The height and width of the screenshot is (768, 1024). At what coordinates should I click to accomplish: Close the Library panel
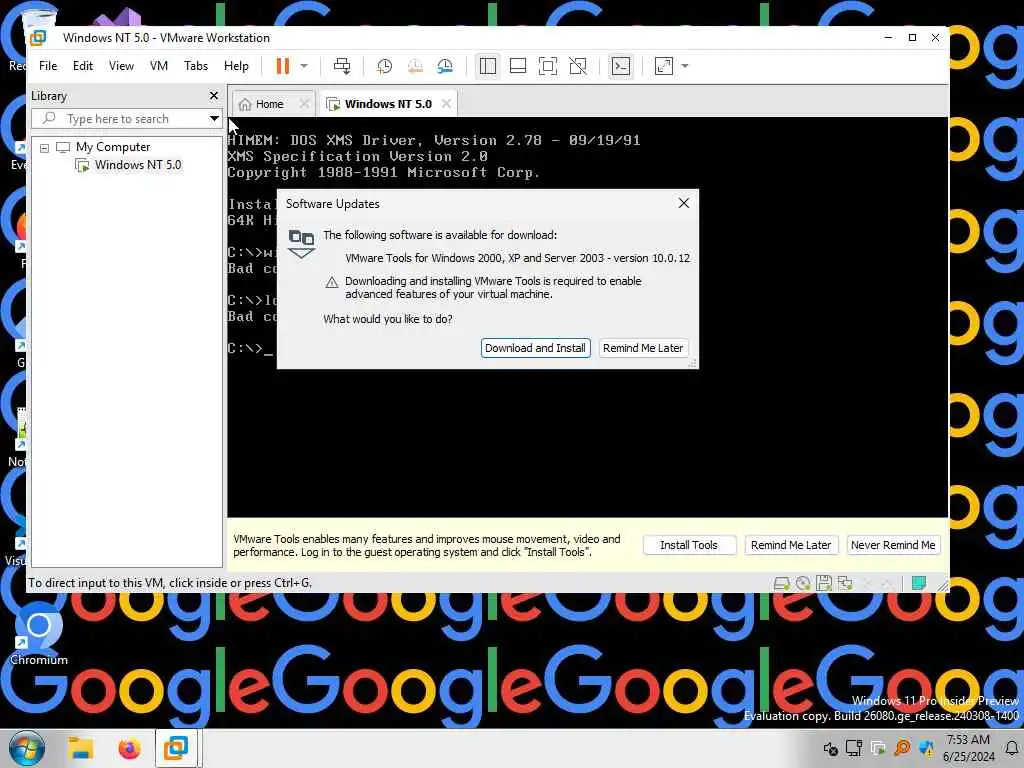[214, 96]
